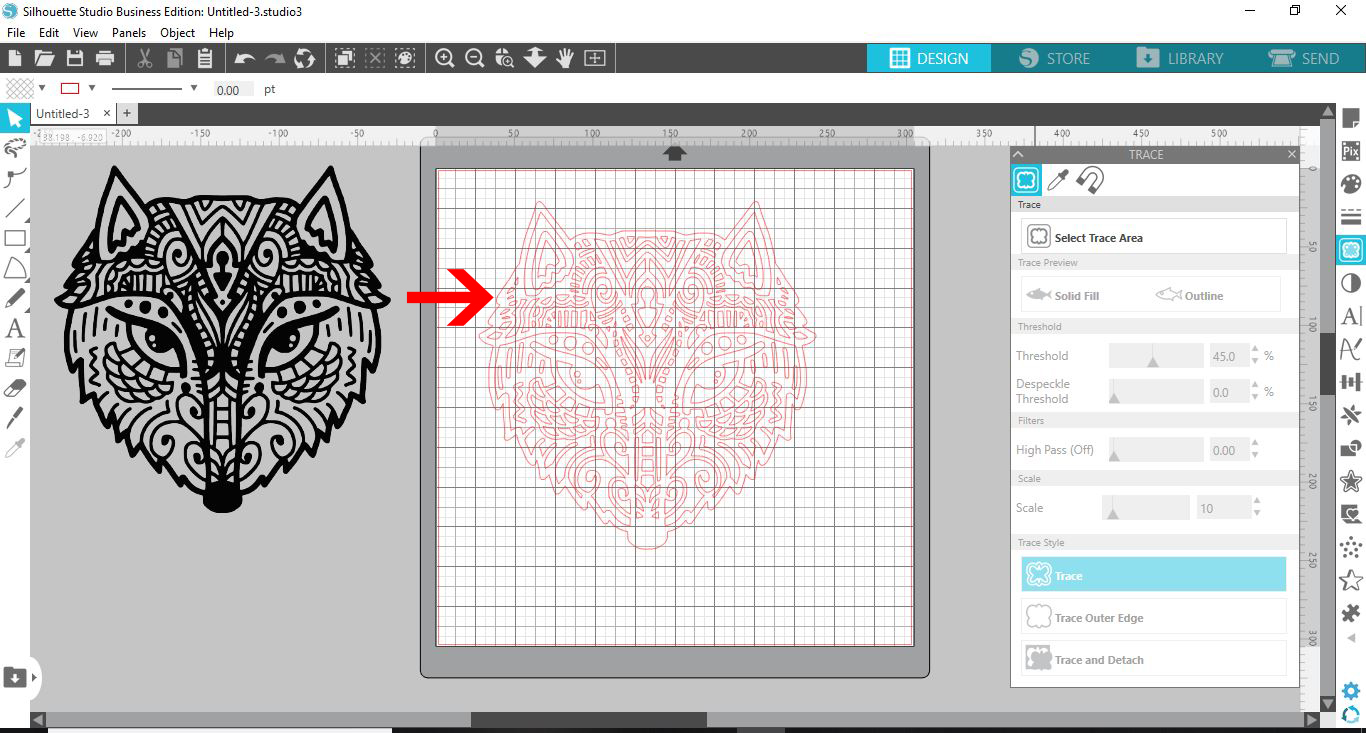The image size is (1366, 733).
Task: Click the Paste clipboard icon
Action: click(x=205, y=58)
